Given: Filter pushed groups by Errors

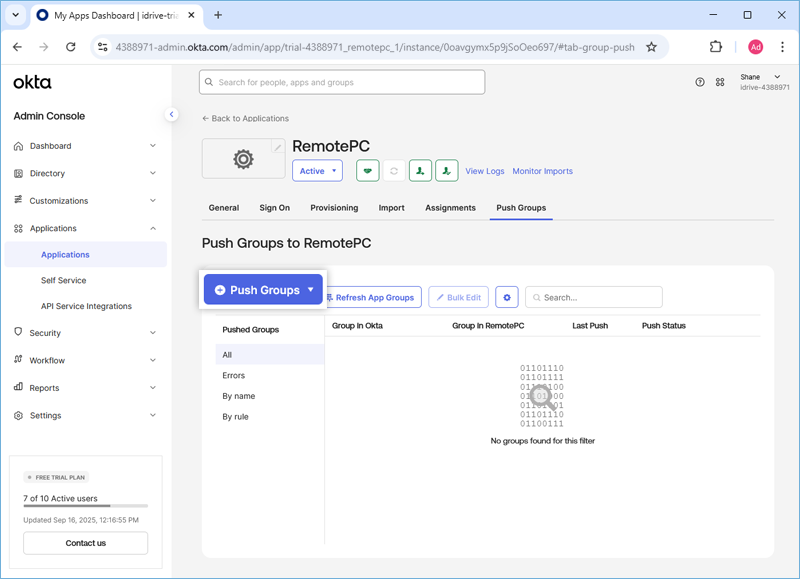Looking at the screenshot, I should (x=234, y=376).
